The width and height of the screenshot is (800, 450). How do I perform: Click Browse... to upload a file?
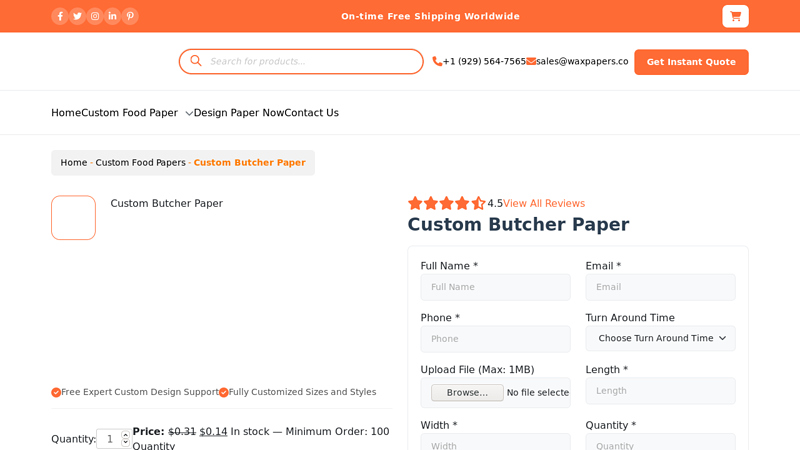467,393
